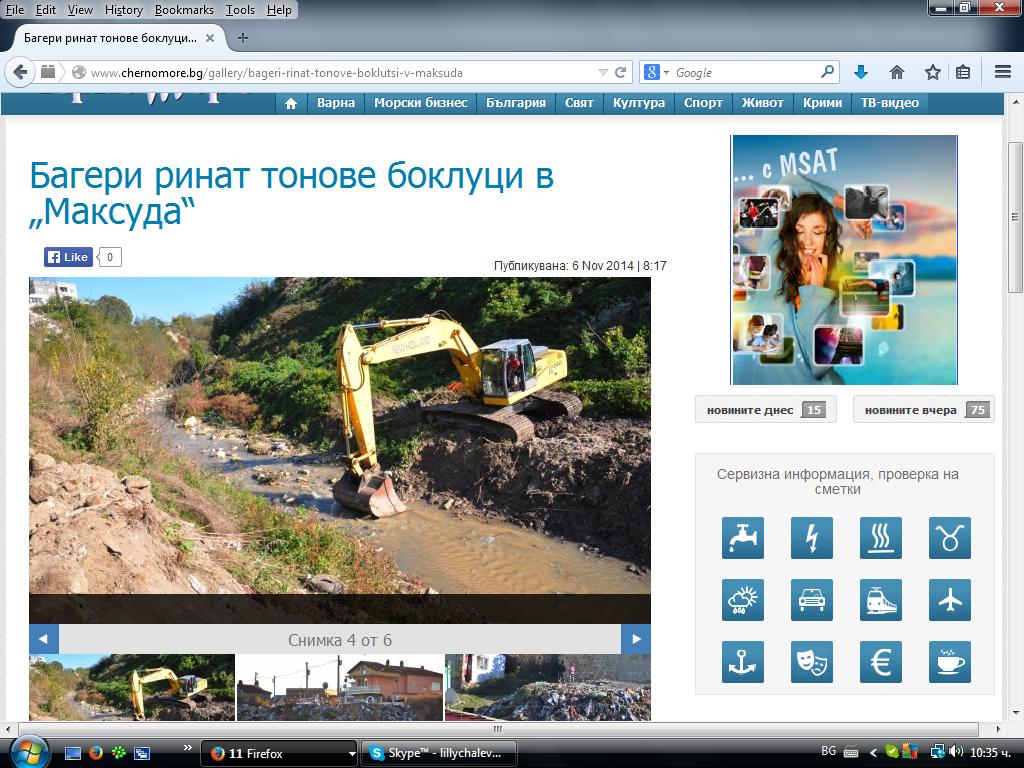This screenshot has width=1024, height=768.
Task: Go to Варна news section
Action: (x=336, y=103)
